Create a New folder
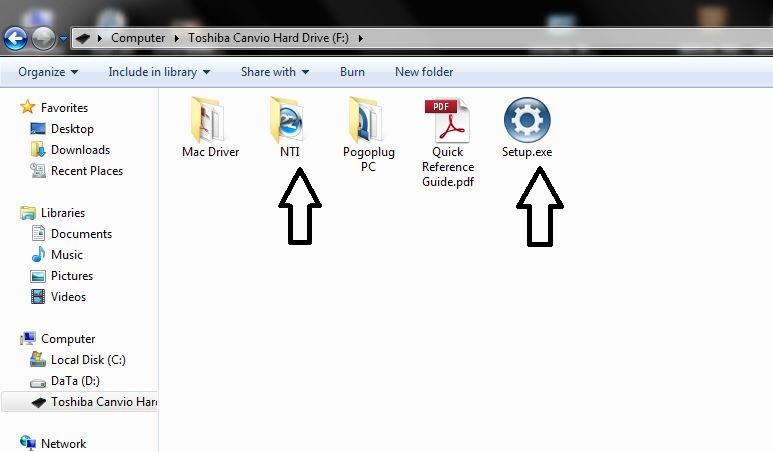Image resolution: width=773 pixels, height=452 pixels. (x=424, y=72)
